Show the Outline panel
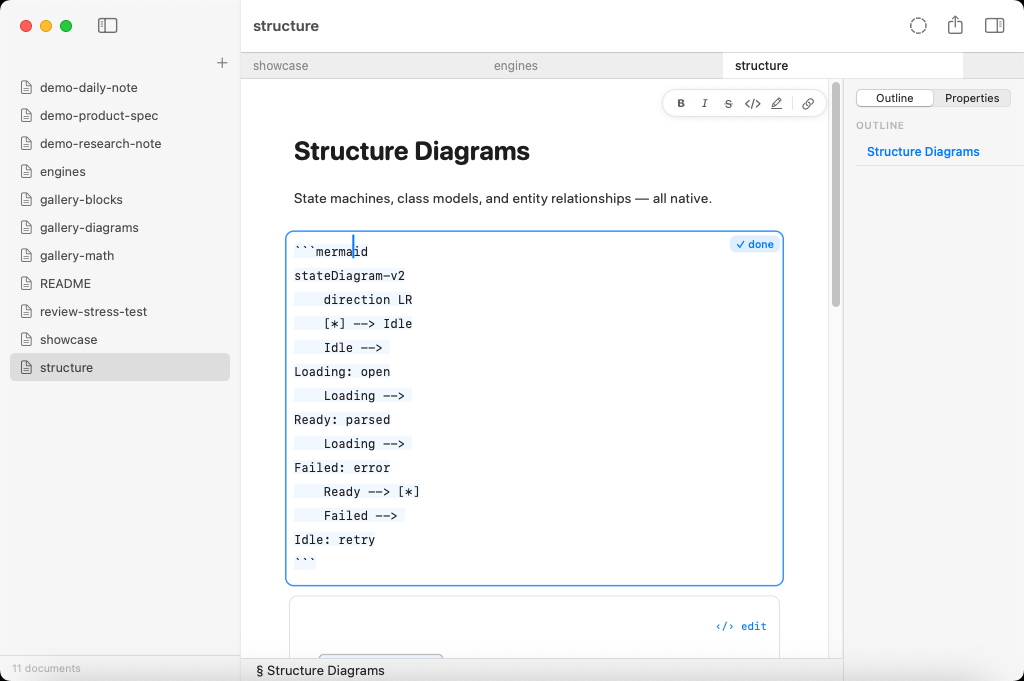Viewport: 1024px width, 681px height. [894, 98]
